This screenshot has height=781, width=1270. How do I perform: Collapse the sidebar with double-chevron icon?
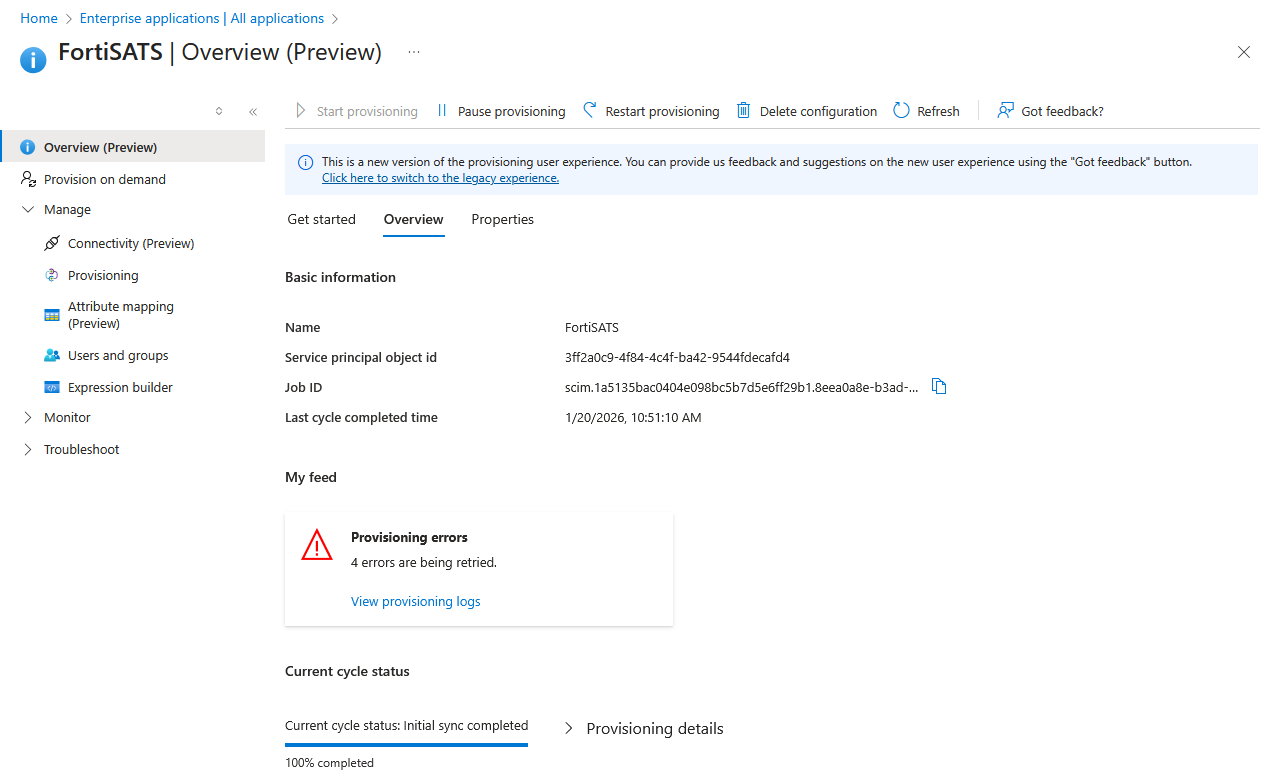point(253,112)
